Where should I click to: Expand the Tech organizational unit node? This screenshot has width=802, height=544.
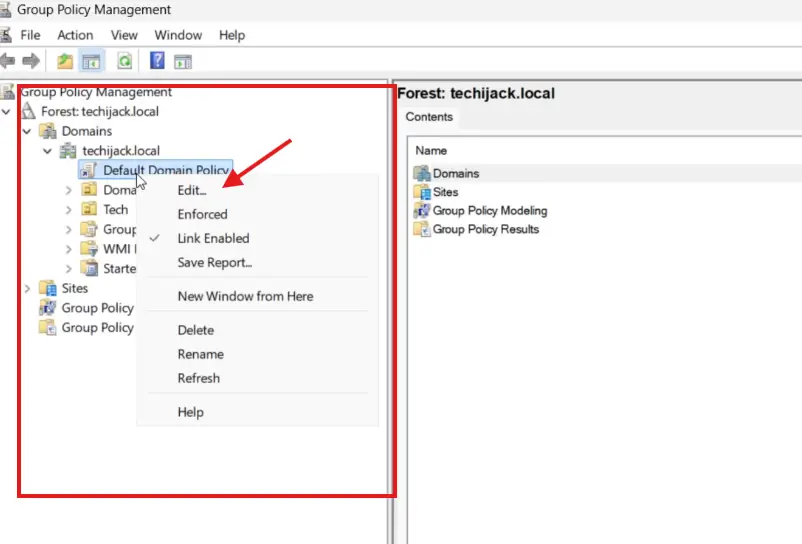click(x=68, y=210)
